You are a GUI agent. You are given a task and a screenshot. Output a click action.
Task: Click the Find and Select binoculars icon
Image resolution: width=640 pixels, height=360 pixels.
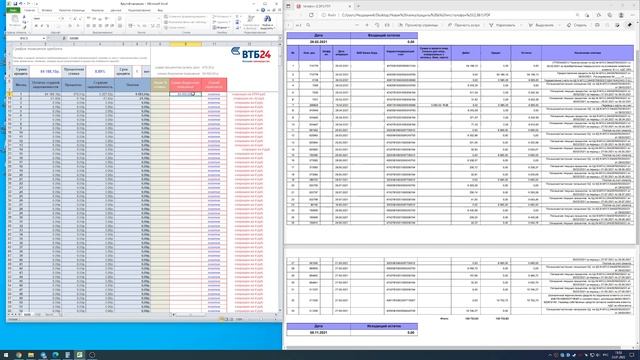coord(267,22)
